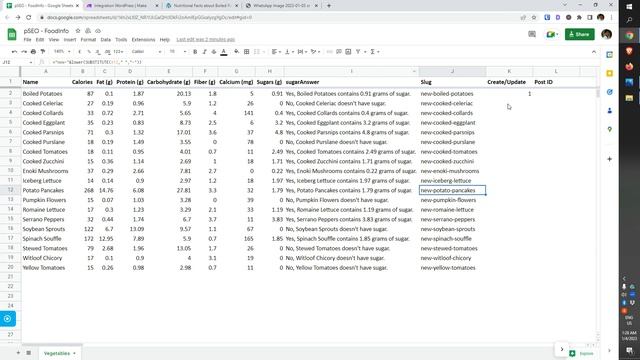Viewport: 640px width, 360px height.
Task: Get add-ons with plus icon in side panel
Action: pyautogui.click(x=609, y=159)
